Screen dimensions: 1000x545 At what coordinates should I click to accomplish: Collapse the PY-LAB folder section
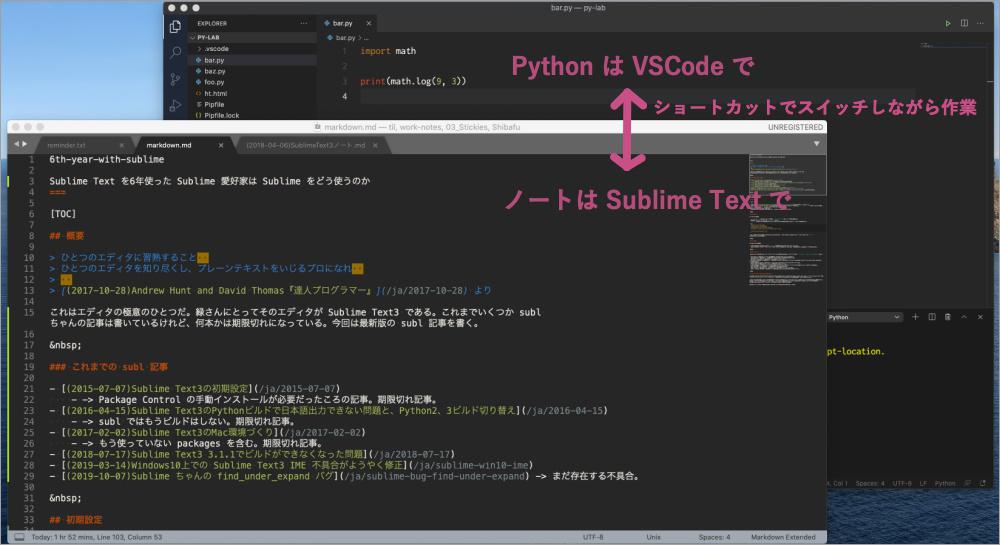[x=252, y=38]
